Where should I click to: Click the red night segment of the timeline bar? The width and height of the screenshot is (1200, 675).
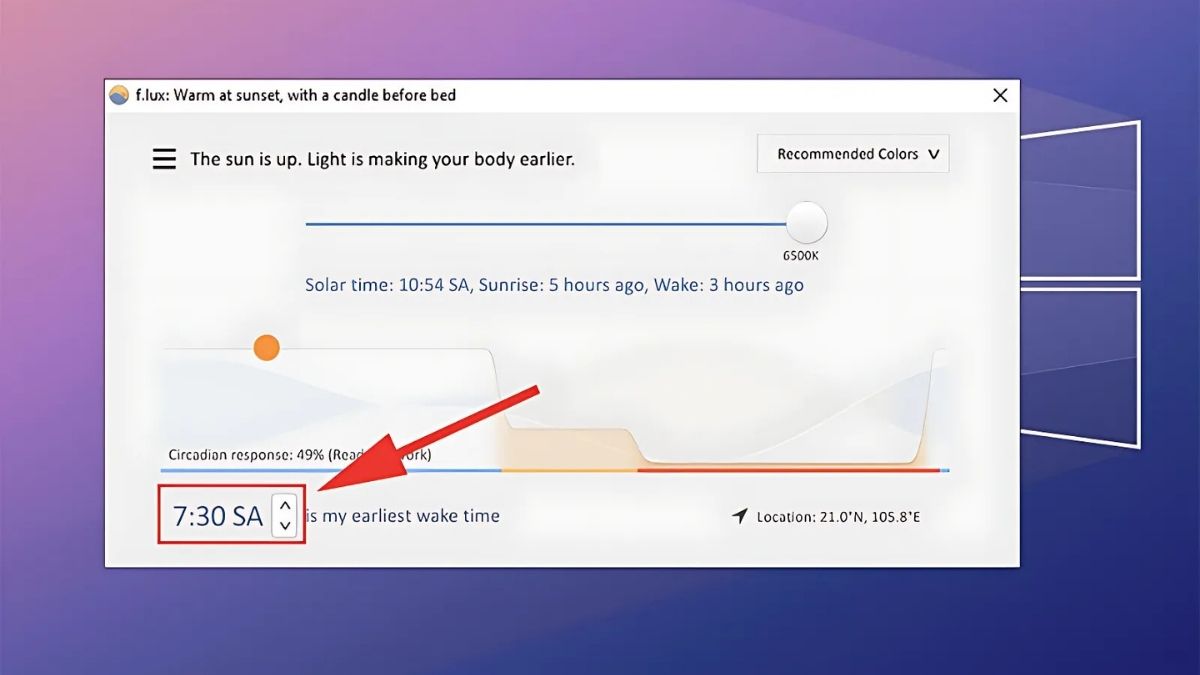pyautogui.click(x=789, y=470)
